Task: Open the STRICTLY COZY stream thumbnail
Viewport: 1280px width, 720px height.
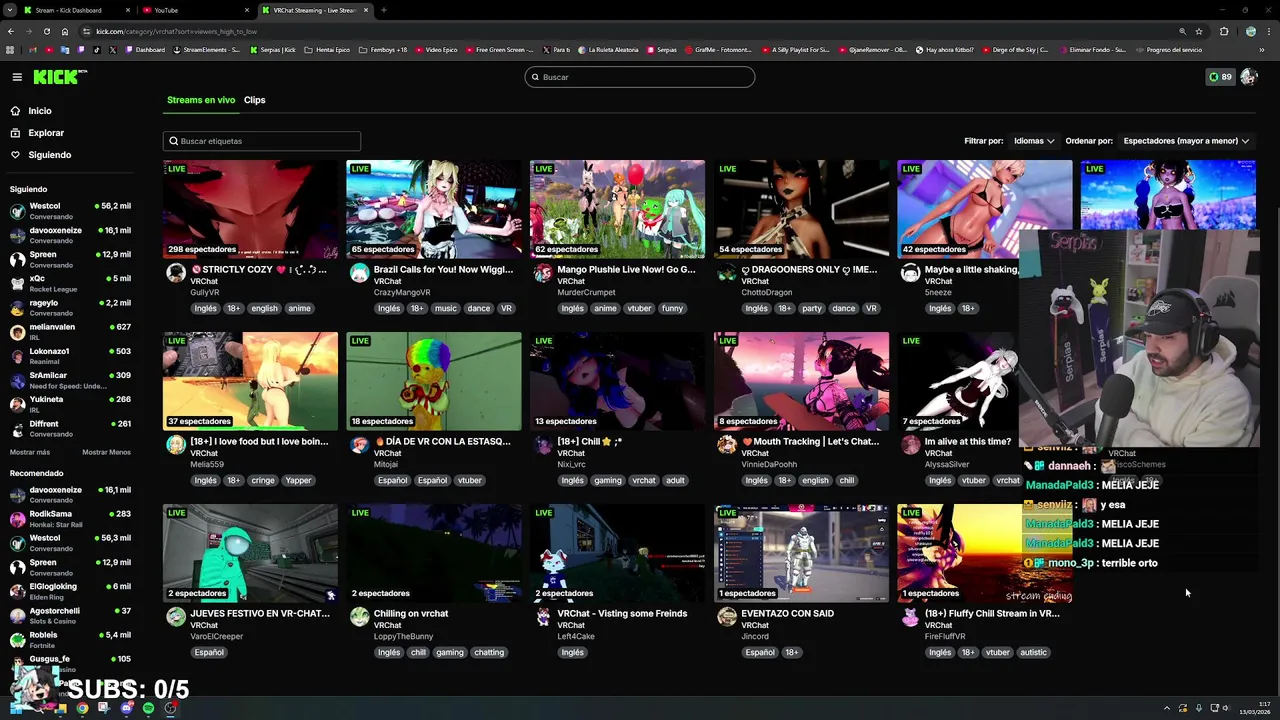Action: point(251,209)
